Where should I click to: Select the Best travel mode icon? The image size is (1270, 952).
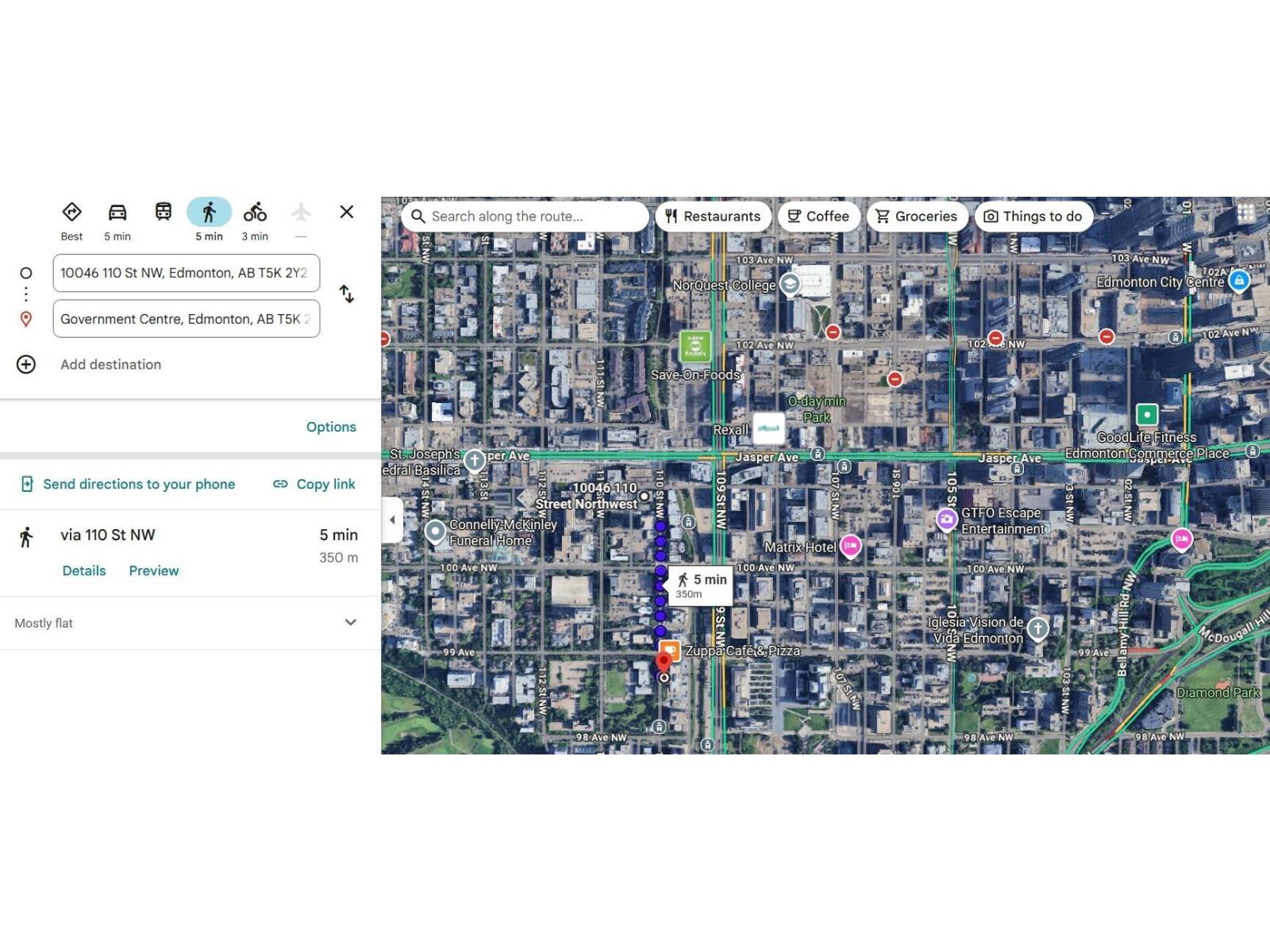coord(71,213)
